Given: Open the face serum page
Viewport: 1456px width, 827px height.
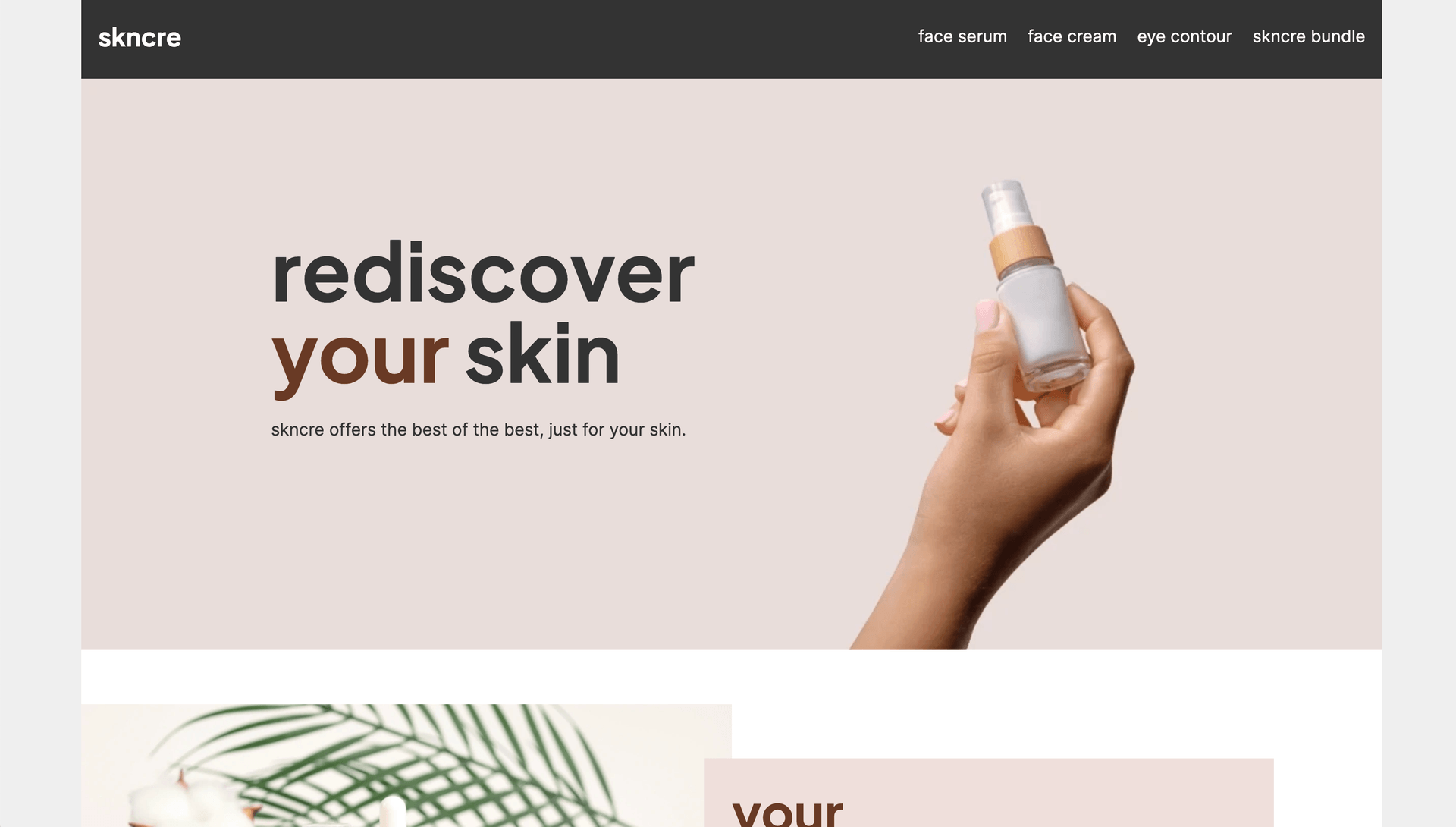Looking at the screenshot, I should [962, 36].
